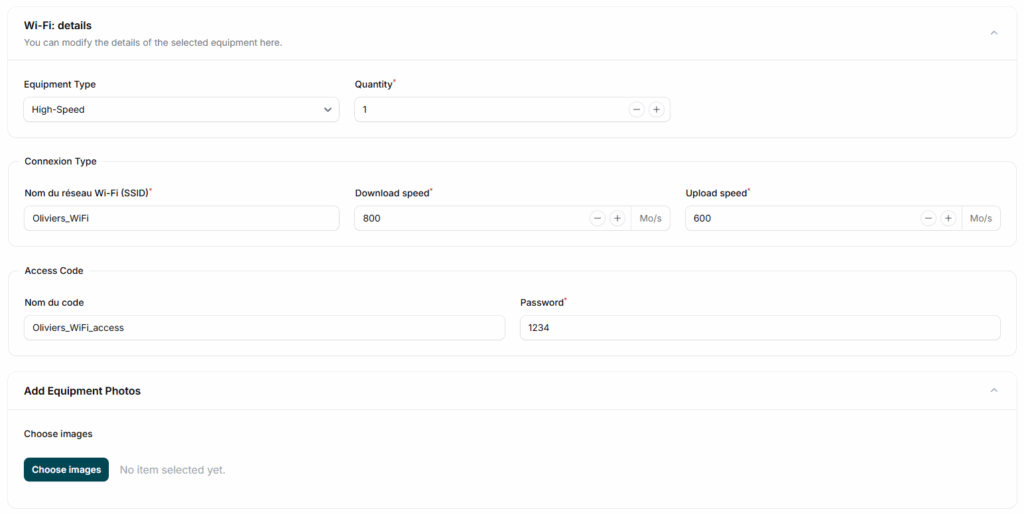
Task: Click the Wi-Fi: details section heading
Action: [x=58, y=25]
